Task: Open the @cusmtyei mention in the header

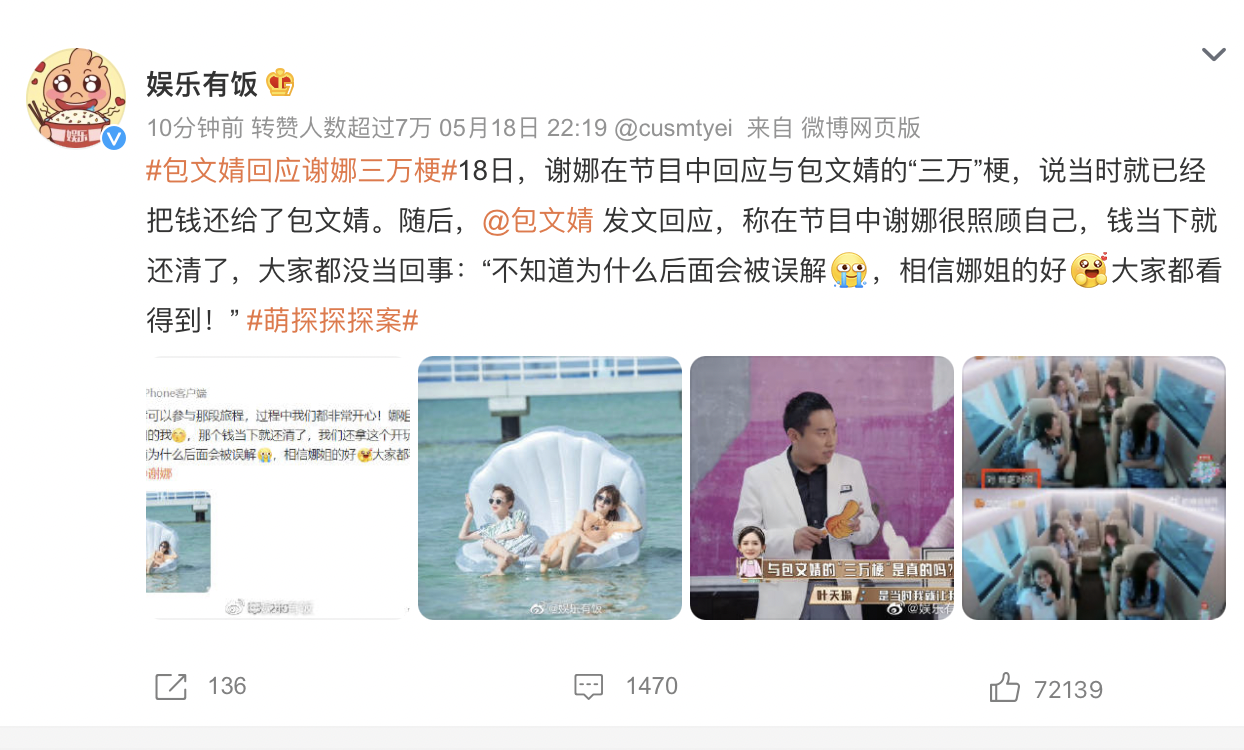Action: [673, 128]
